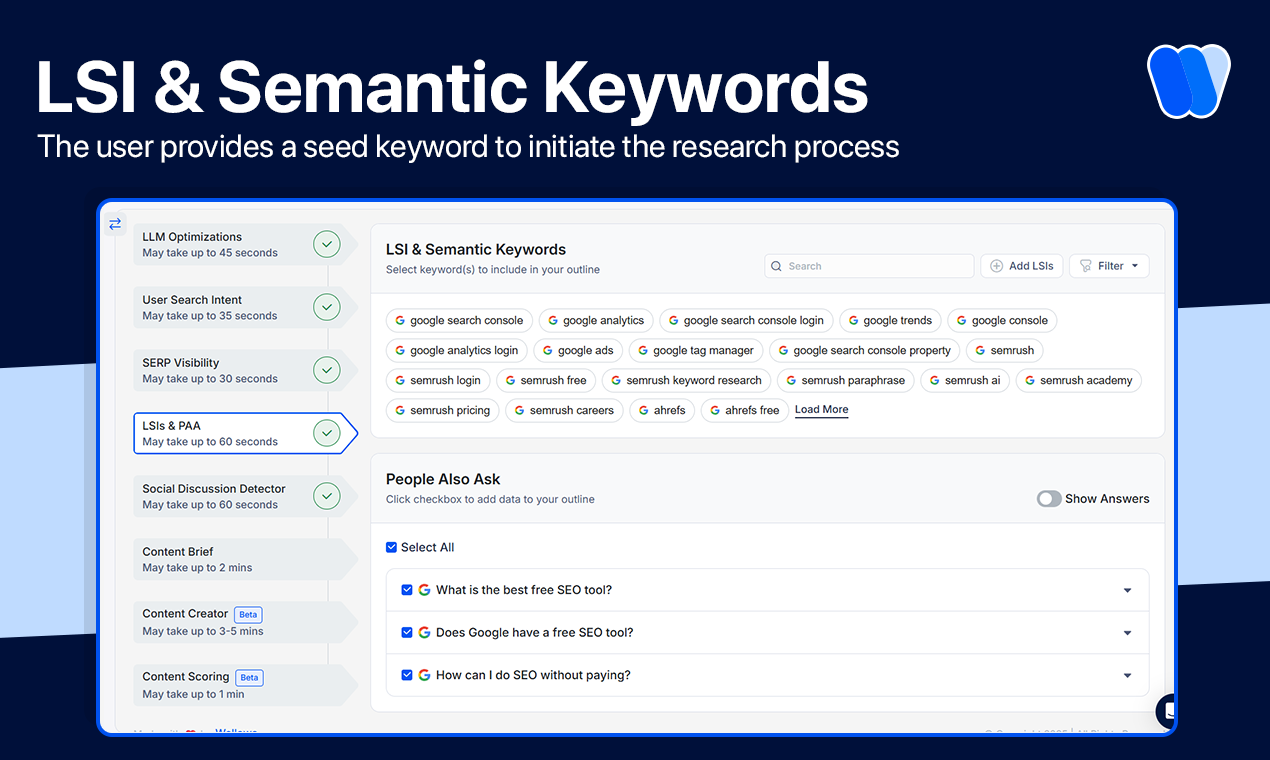Image resolution: width=1270 pixels, height=760 pixels.
Task: Open the User Search Intent step
Action: [245, 307]
